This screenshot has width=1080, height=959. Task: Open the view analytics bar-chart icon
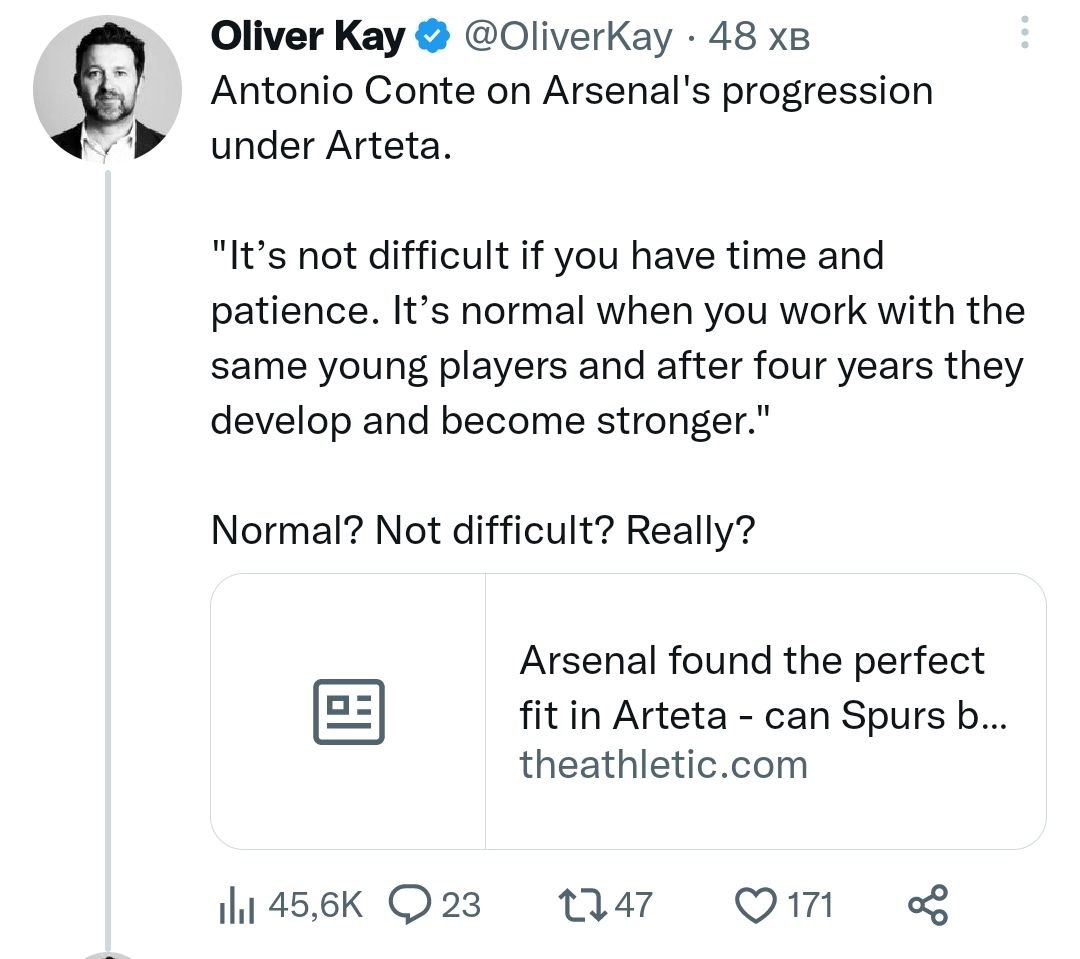tap(236, 906)
